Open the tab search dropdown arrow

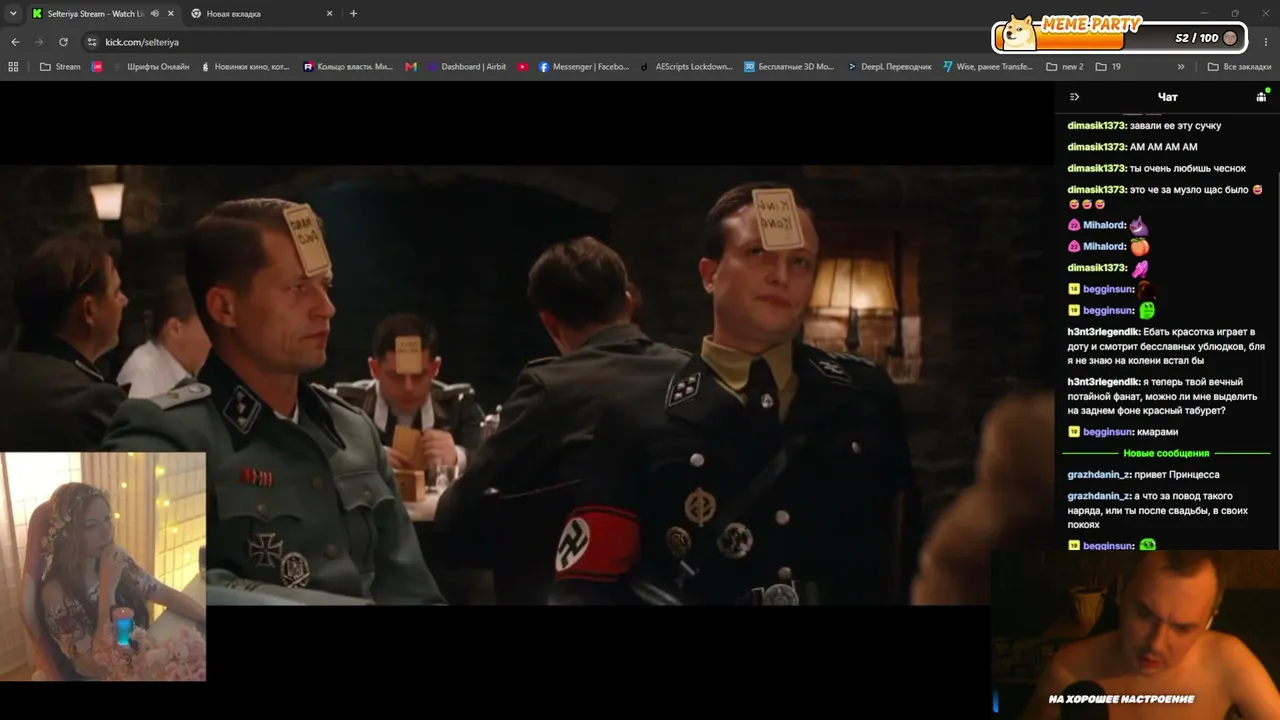click(x=13, y=14)
